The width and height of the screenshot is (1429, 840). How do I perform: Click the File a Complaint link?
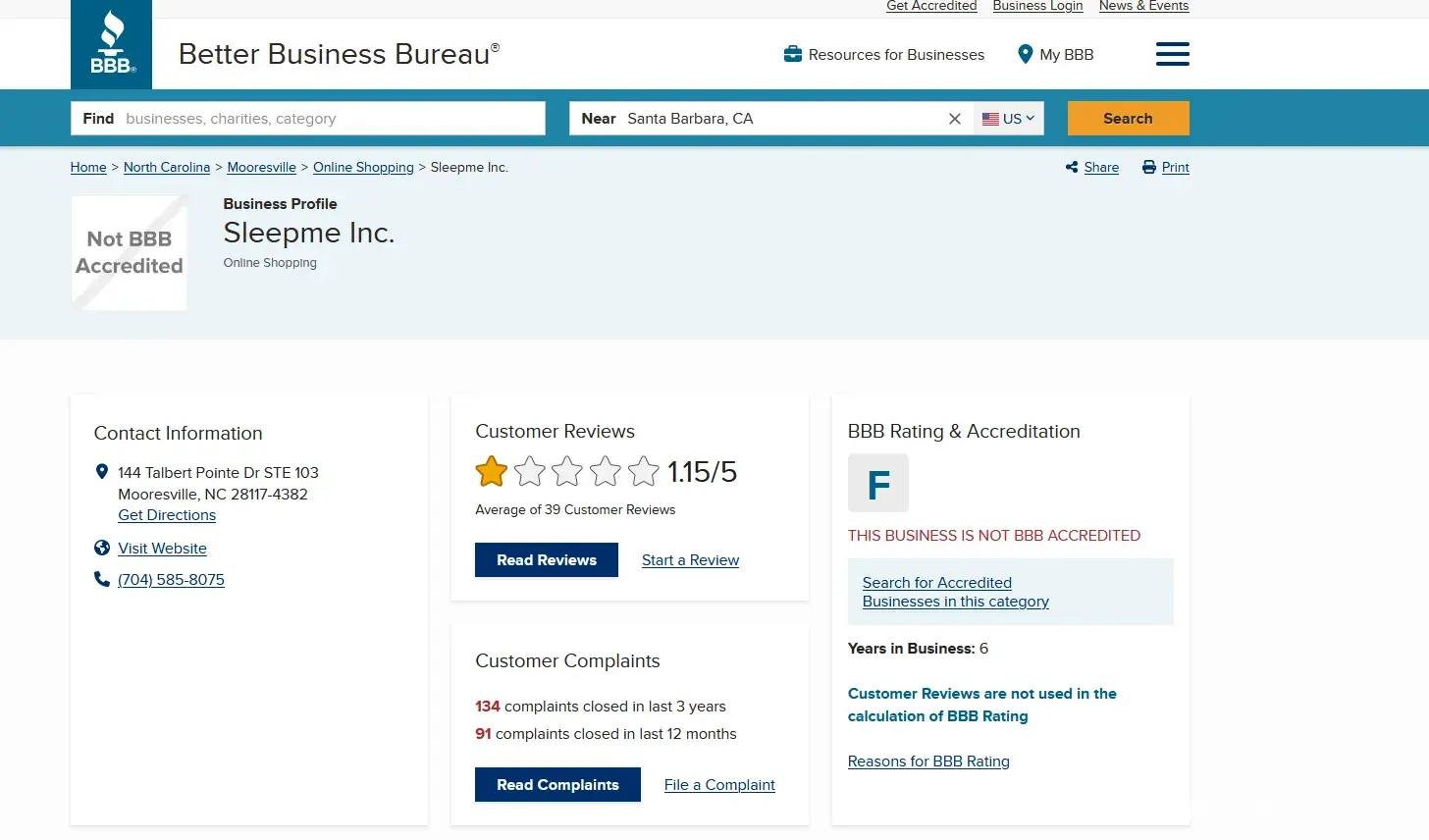[719, 785]
